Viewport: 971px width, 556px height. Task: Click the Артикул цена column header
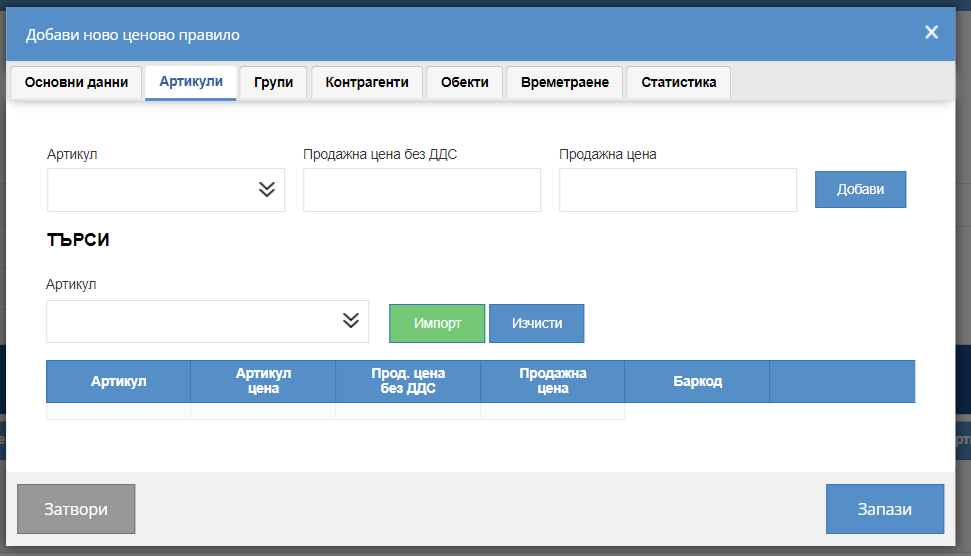(263, 381)
